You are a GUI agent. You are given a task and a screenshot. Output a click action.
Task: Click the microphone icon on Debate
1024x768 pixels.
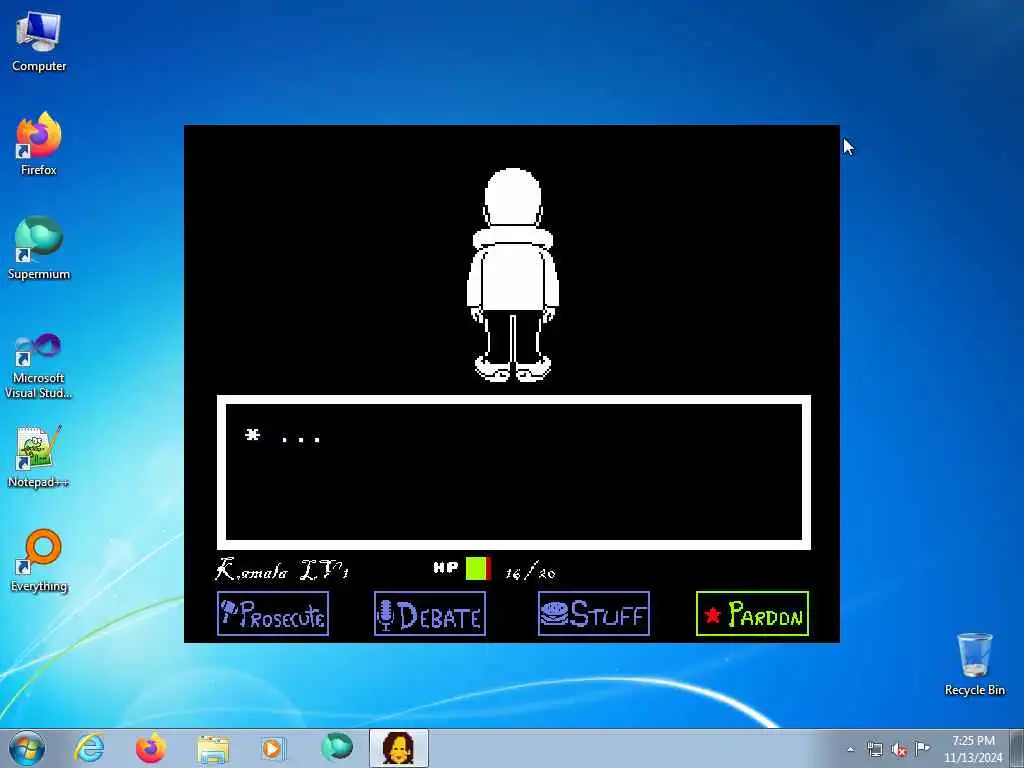(x=386, y=615)
